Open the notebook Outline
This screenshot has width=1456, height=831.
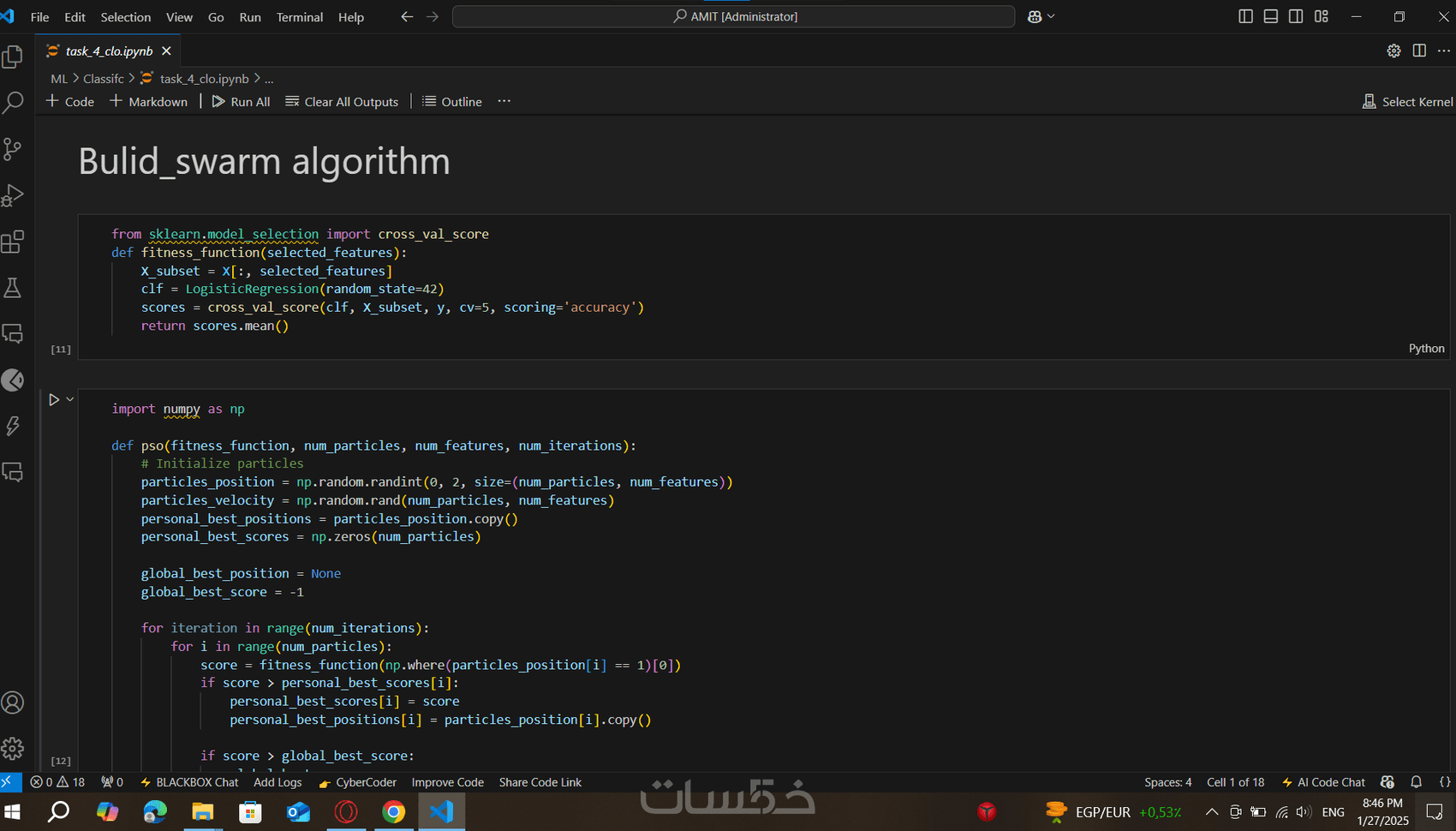coord(452,101)
